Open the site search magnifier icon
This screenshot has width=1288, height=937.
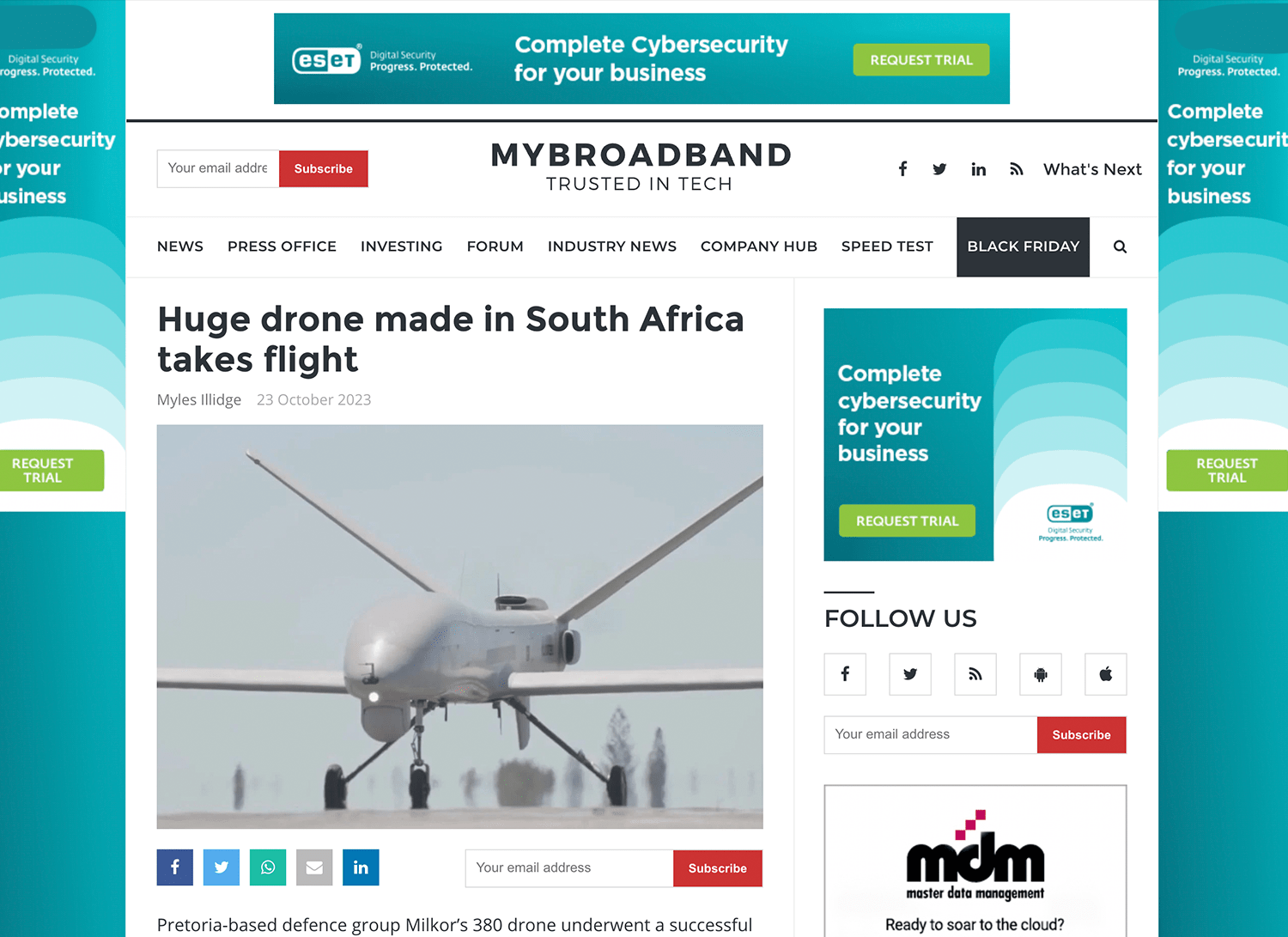[1120, 246]
